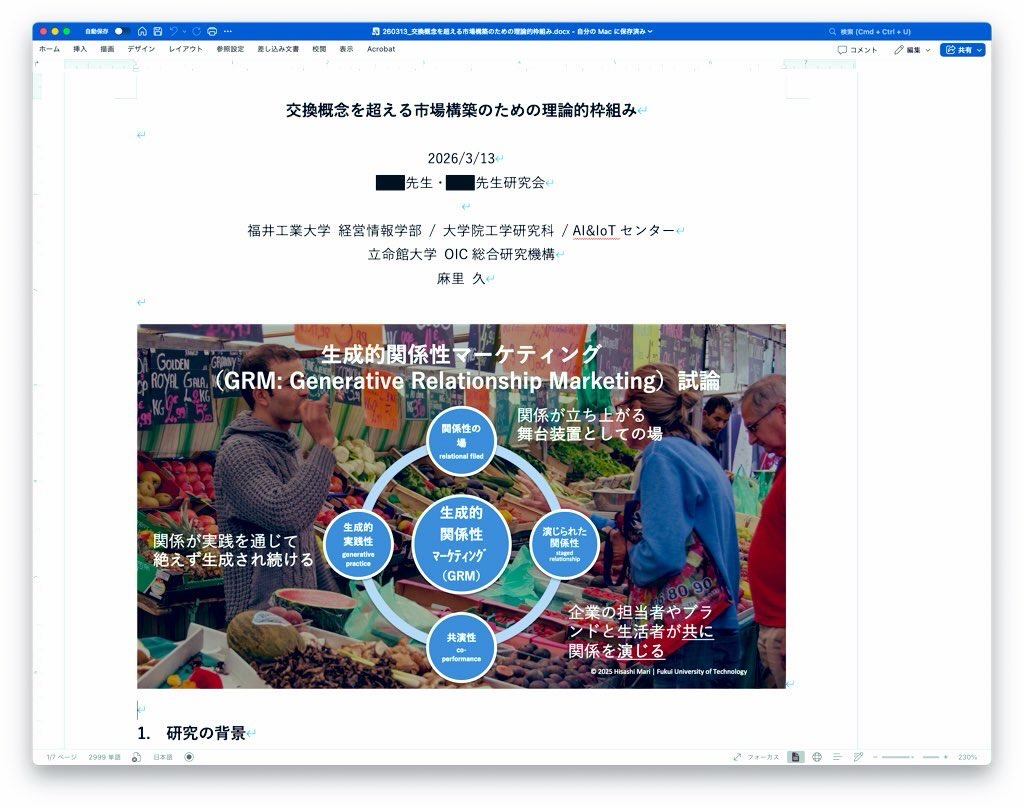The image size is (1024, 808).
Task: Toggle 自動保存 (AutoSave) off
Action: click(x=120, y=32)
